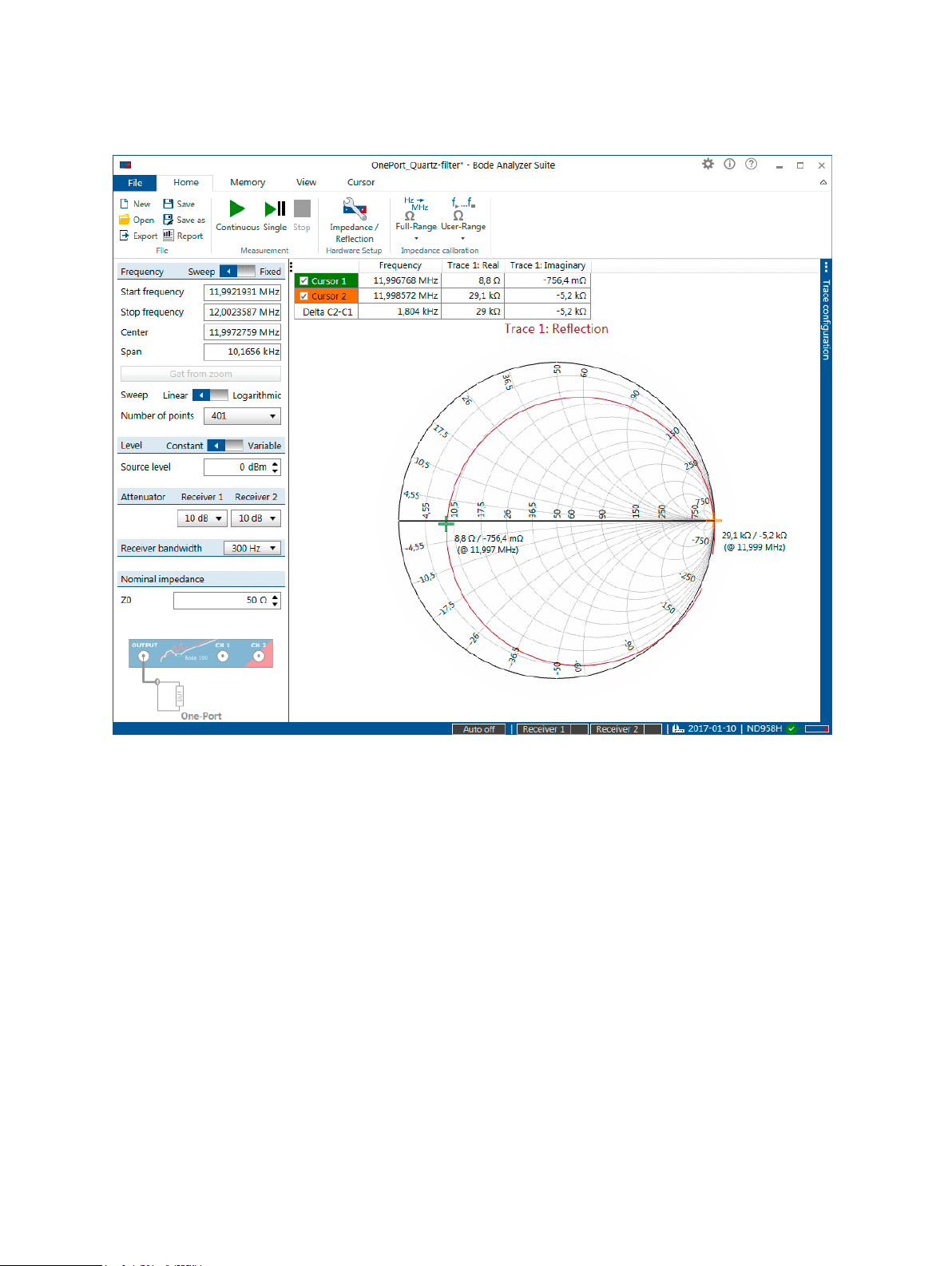Click the Get from zoom button
The image size is (952, 1266).
pyautogui.click(x=200, y=374)
